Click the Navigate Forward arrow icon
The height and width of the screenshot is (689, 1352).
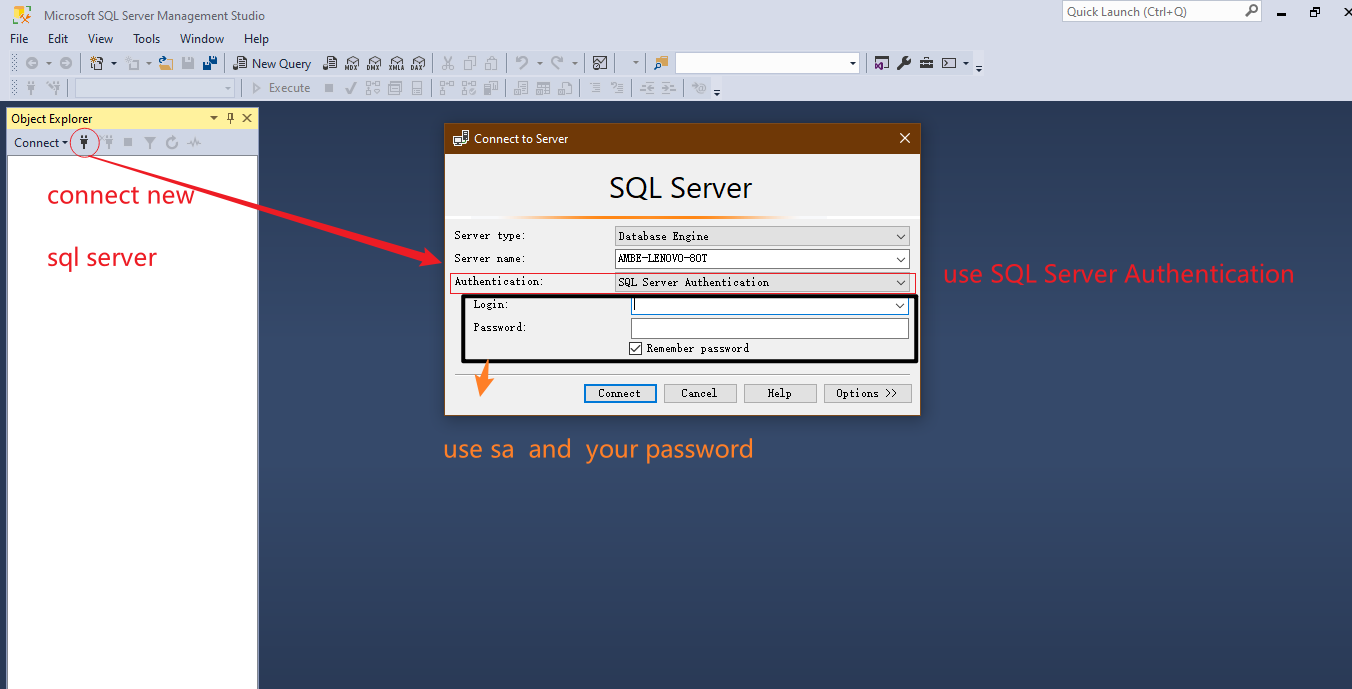(66, 63)
